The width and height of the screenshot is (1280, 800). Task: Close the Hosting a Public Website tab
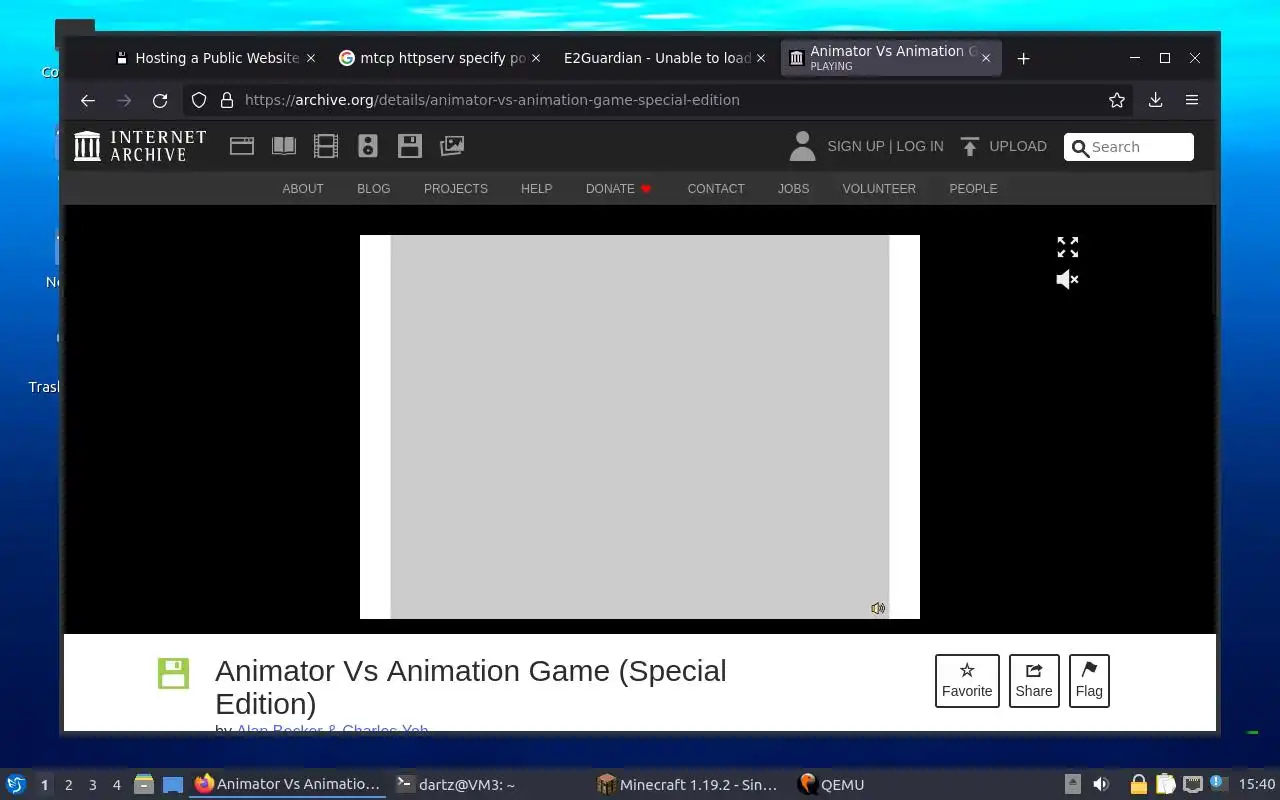(x=311, y=58)
